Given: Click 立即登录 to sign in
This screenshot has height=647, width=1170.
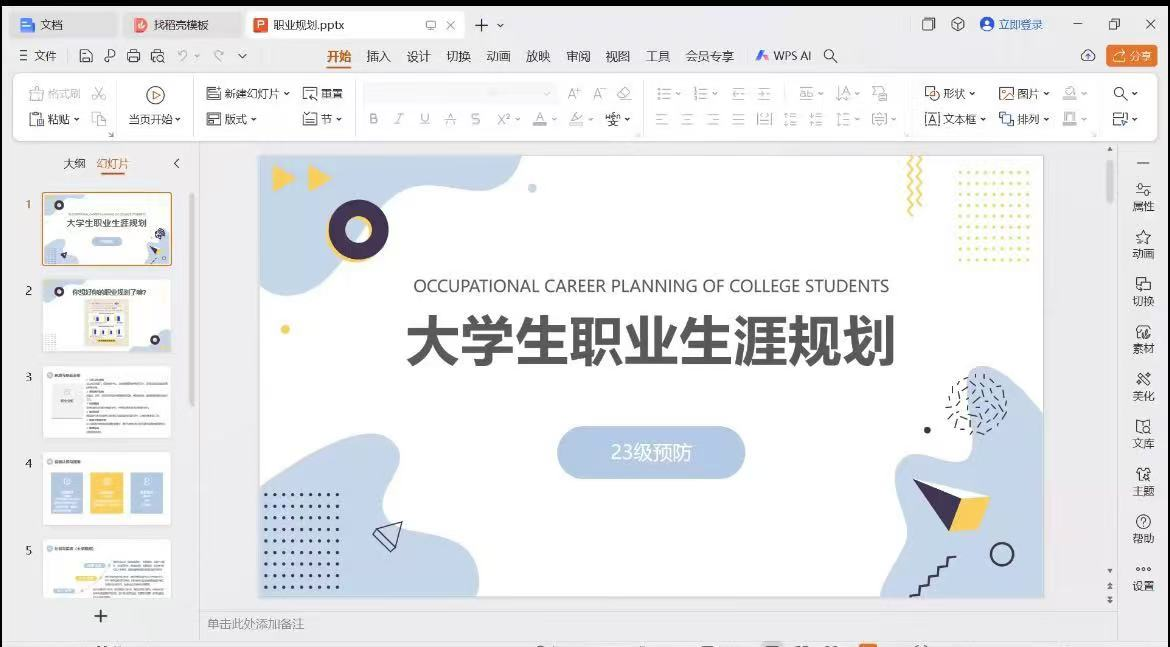Looking at the screenshot, I should 1011,24.
